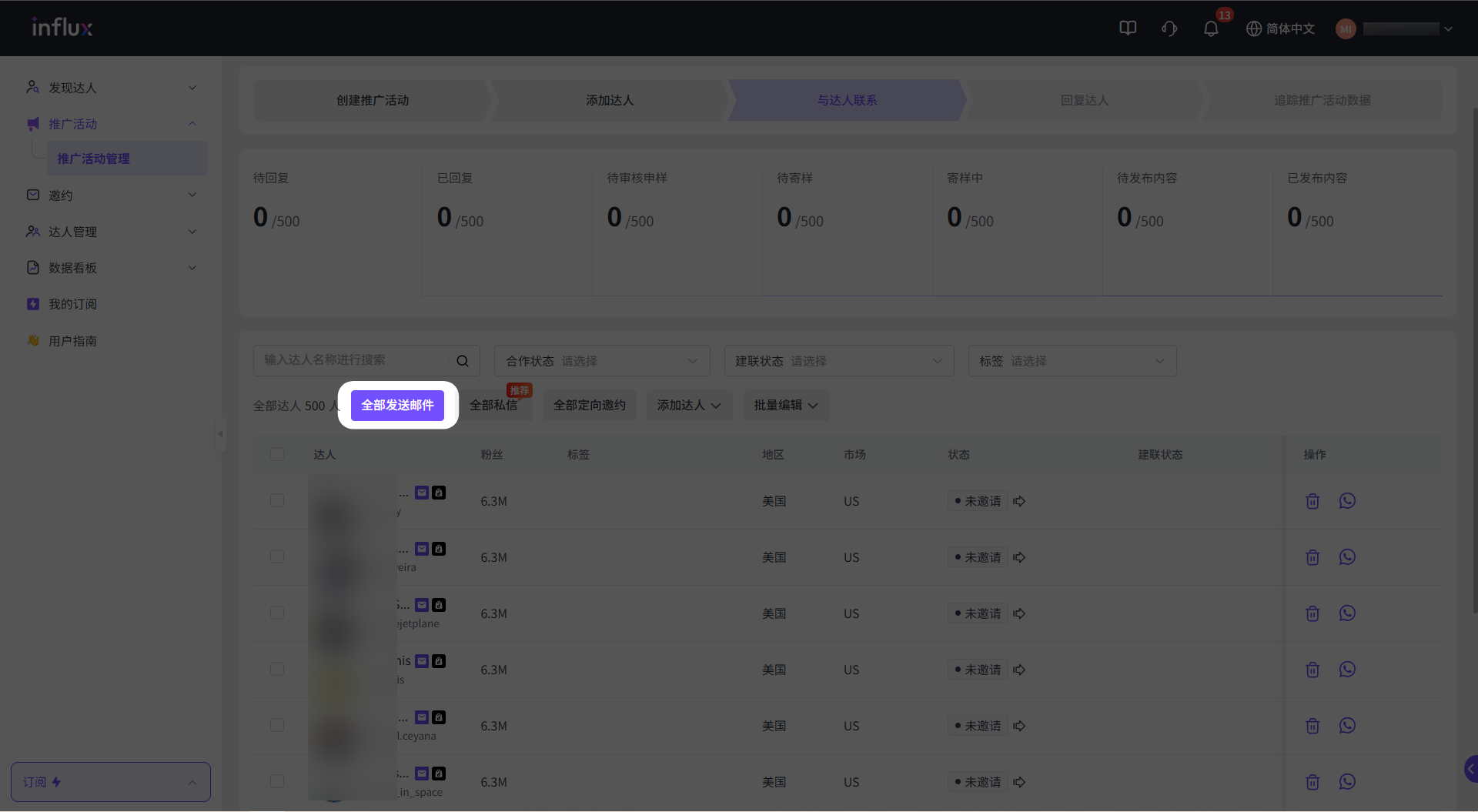Open the documentation book icon
Image resolution: width=1478 pixels, height=812 pixels.
(x=1127, y=28)
